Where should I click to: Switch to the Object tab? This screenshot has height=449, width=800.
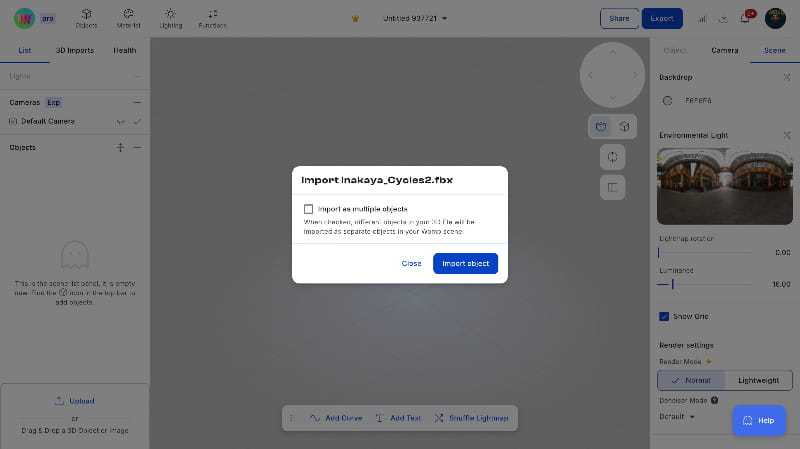[675, 51]
